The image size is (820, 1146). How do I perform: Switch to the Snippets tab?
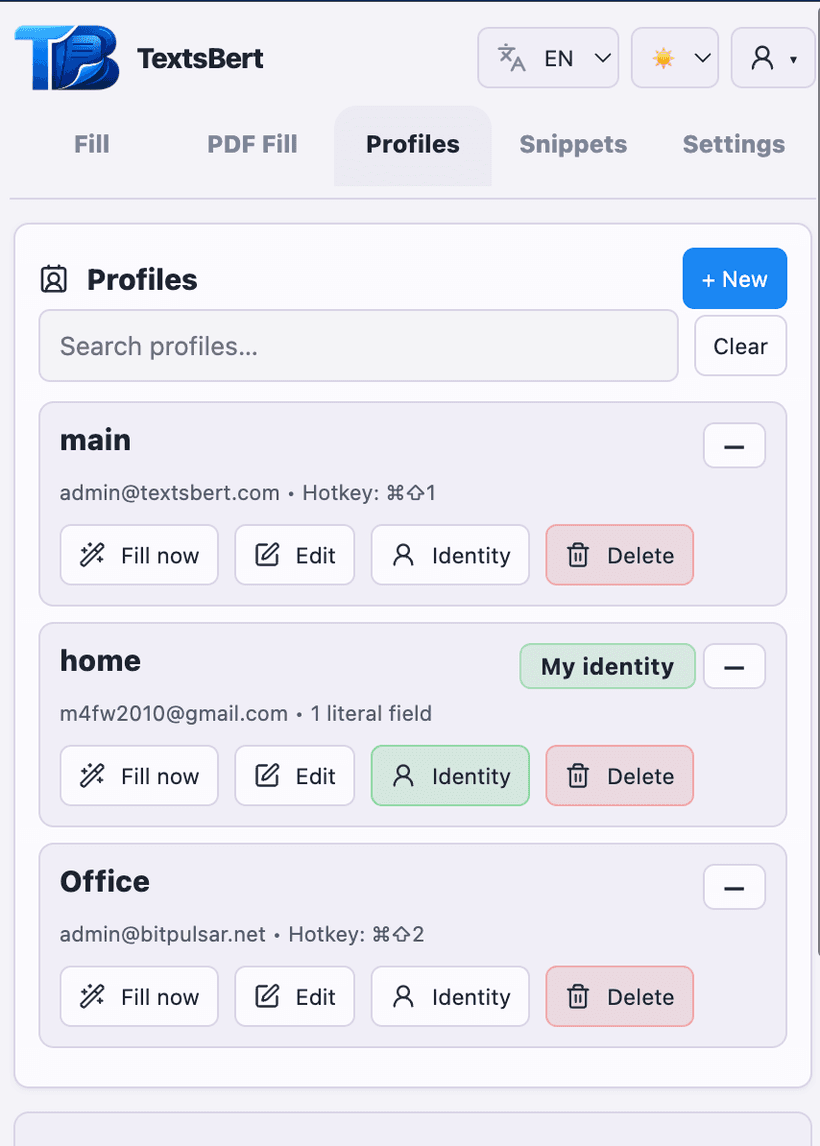[x=572, y=144]
